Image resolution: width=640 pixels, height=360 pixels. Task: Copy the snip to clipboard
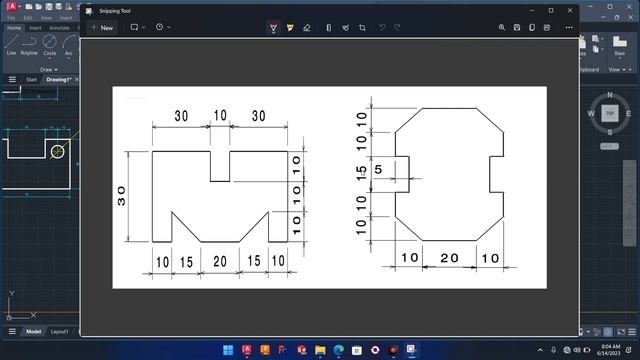click(532, 27)
